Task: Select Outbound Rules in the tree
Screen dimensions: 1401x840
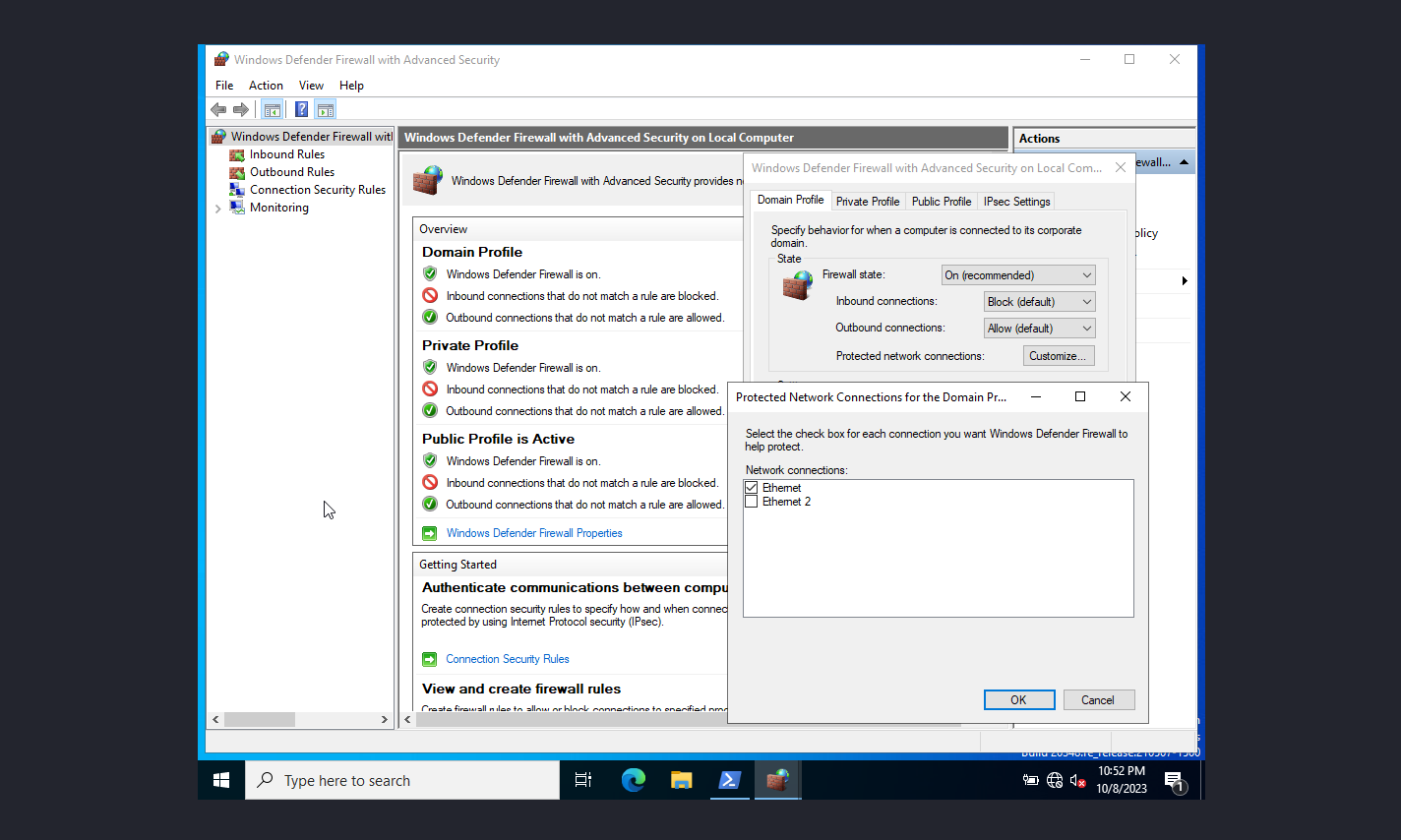Action: coord(292,172)
